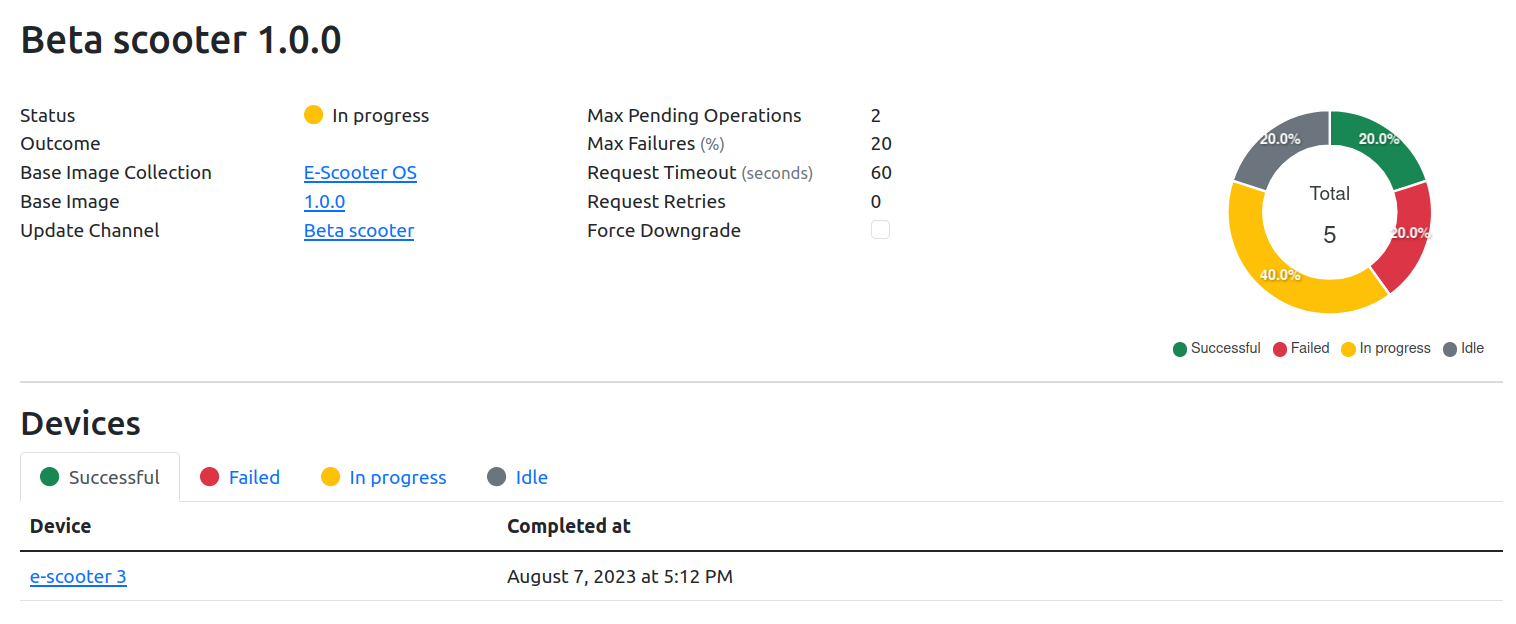Viewport: 1516px width, 624px height.
Task: Switch to the Successful devices tab
Action: click(x=100, y=477)
